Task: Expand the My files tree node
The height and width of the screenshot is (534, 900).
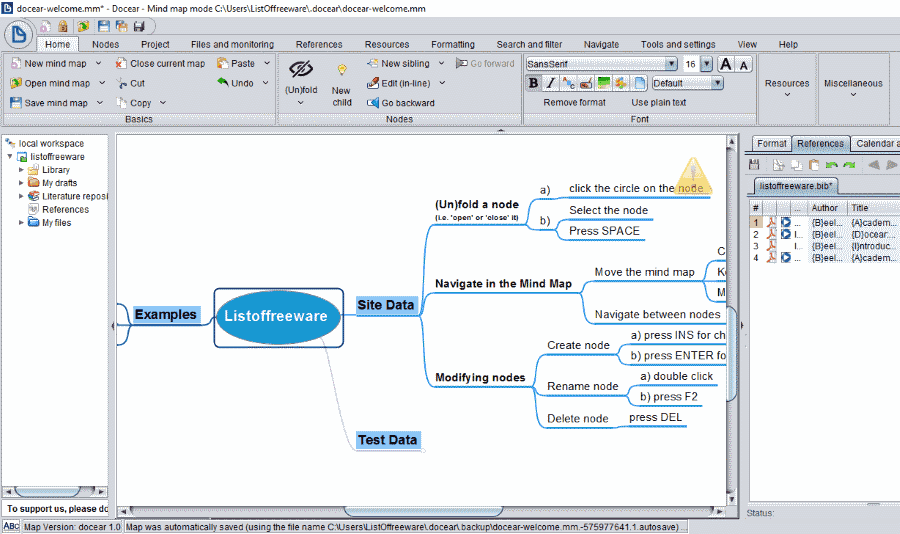Action: (x=21, y=222)
